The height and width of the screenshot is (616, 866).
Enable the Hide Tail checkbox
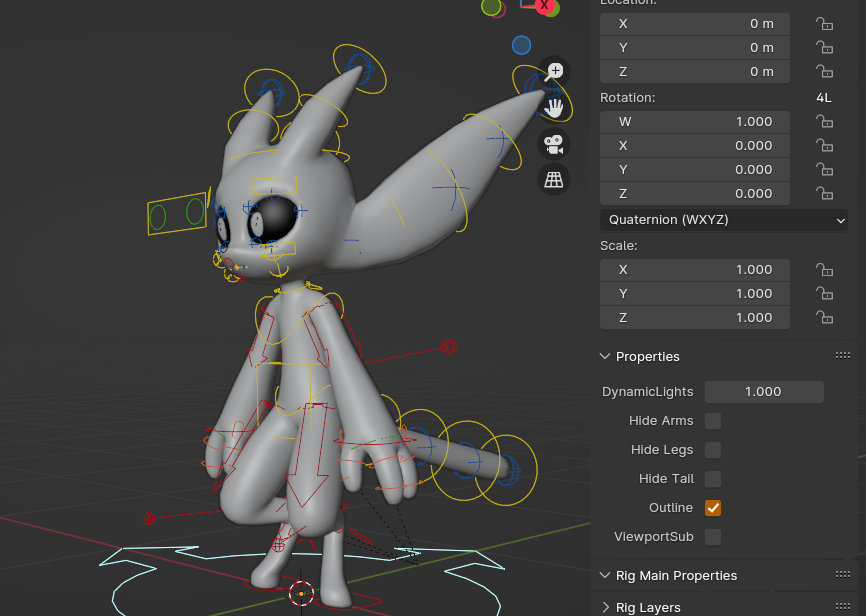(x=713, y=479)
